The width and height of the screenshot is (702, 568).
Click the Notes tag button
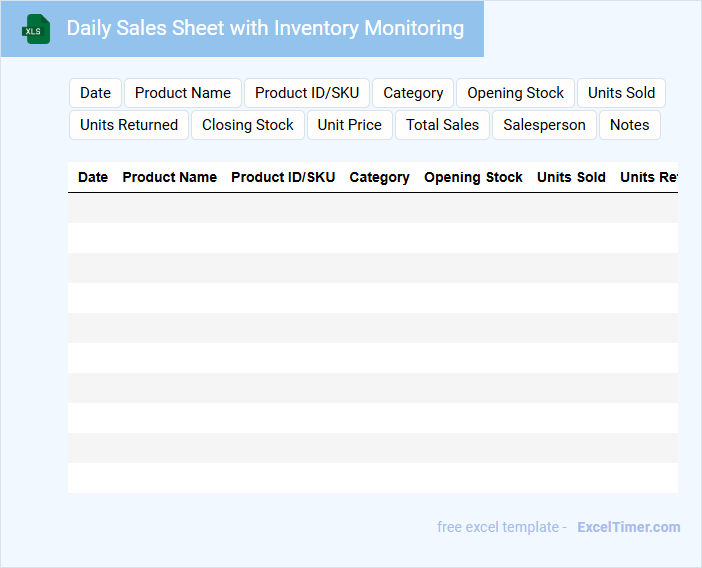(630, 125)
